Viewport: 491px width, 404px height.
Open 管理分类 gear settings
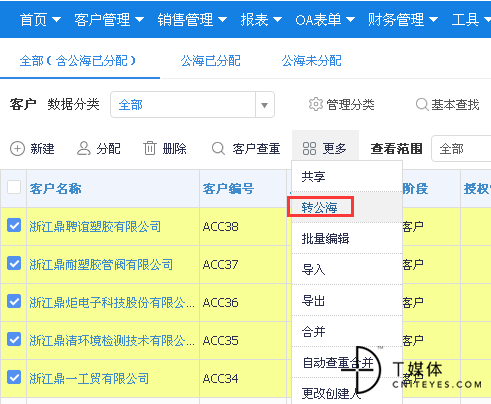pyautogui.click(x=316, y=104)
